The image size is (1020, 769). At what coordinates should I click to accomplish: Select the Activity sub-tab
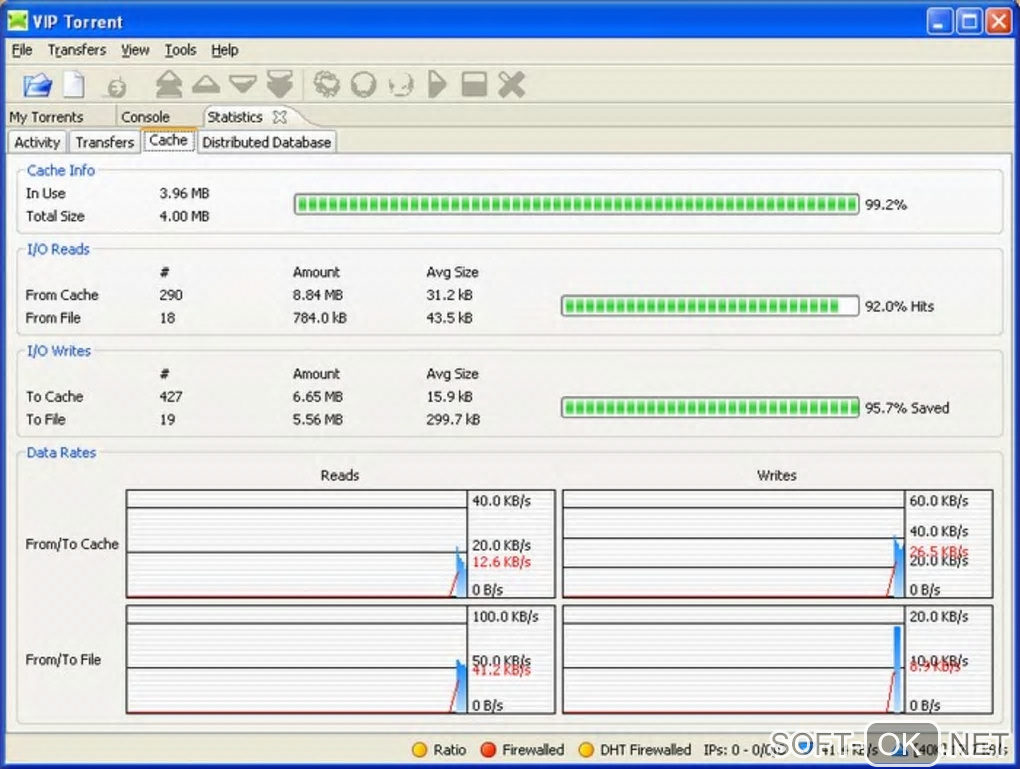(x=38, y=142)
